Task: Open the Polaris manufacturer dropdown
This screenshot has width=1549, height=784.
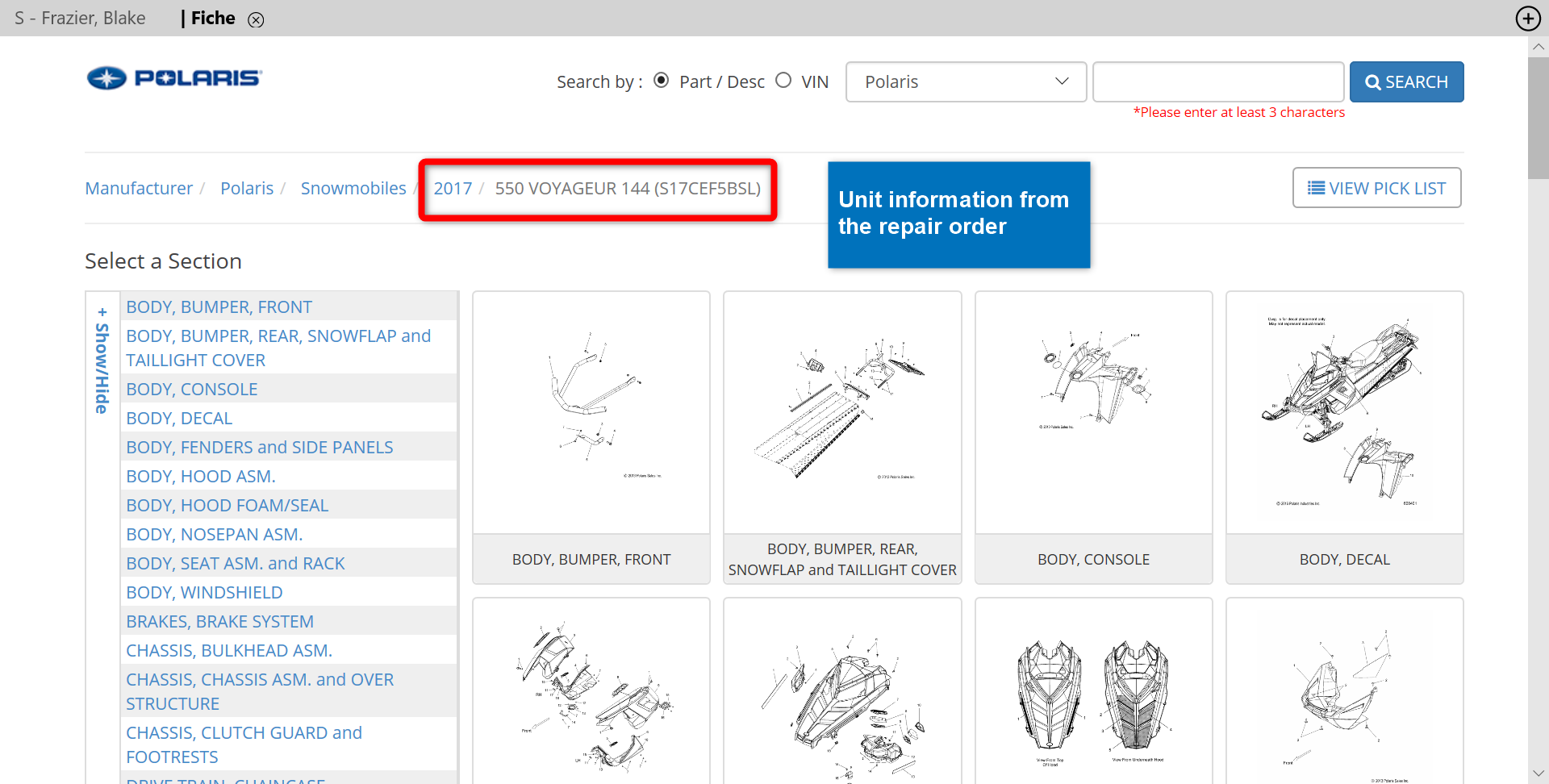Action: tap(966, 81)
